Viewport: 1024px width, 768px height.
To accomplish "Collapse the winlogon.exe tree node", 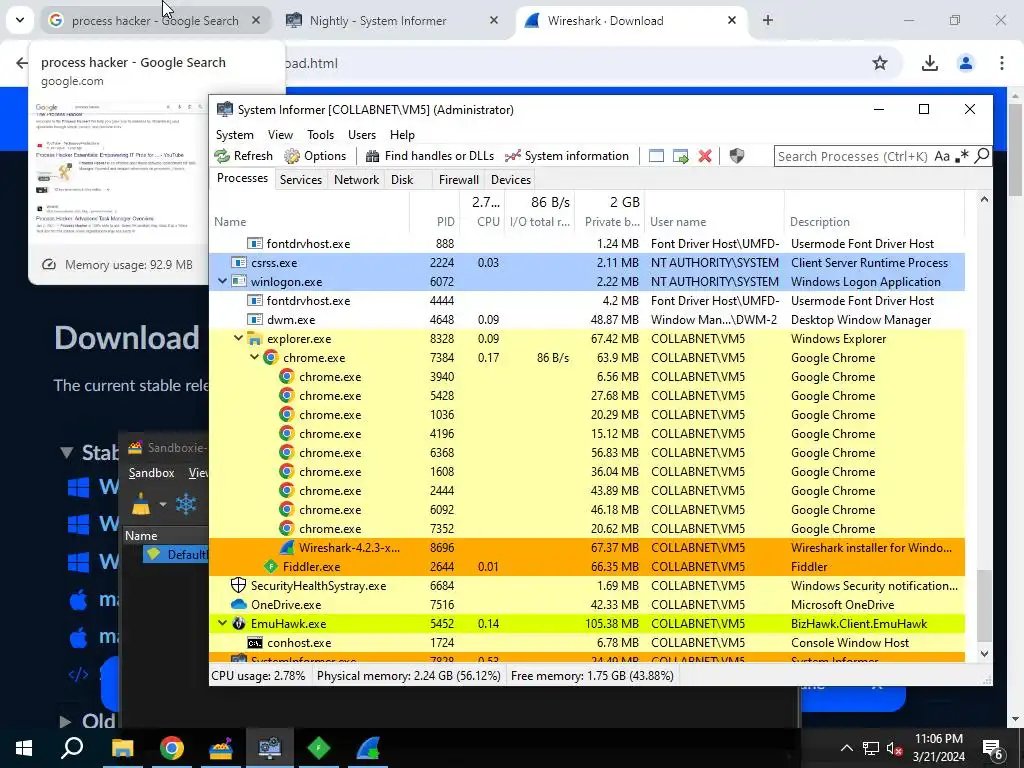I will 222,281.
